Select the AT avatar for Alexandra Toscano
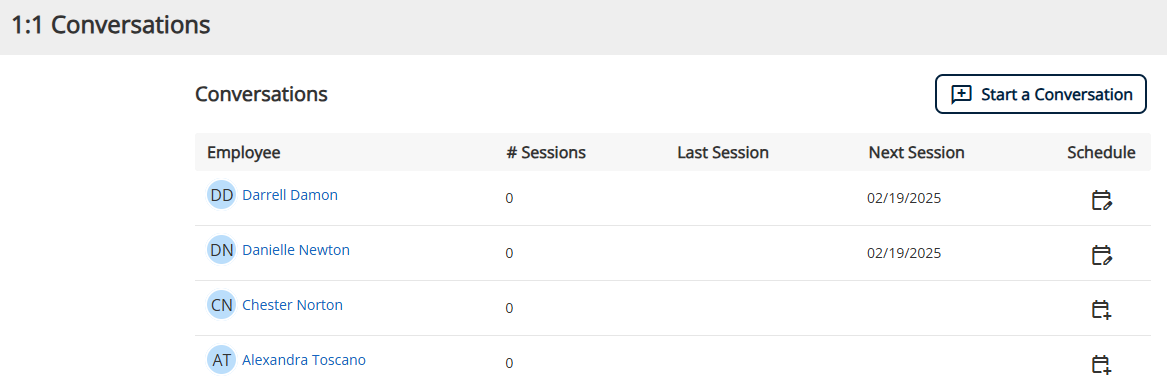Screen dimensions: 1167x392 click(221, 360)
